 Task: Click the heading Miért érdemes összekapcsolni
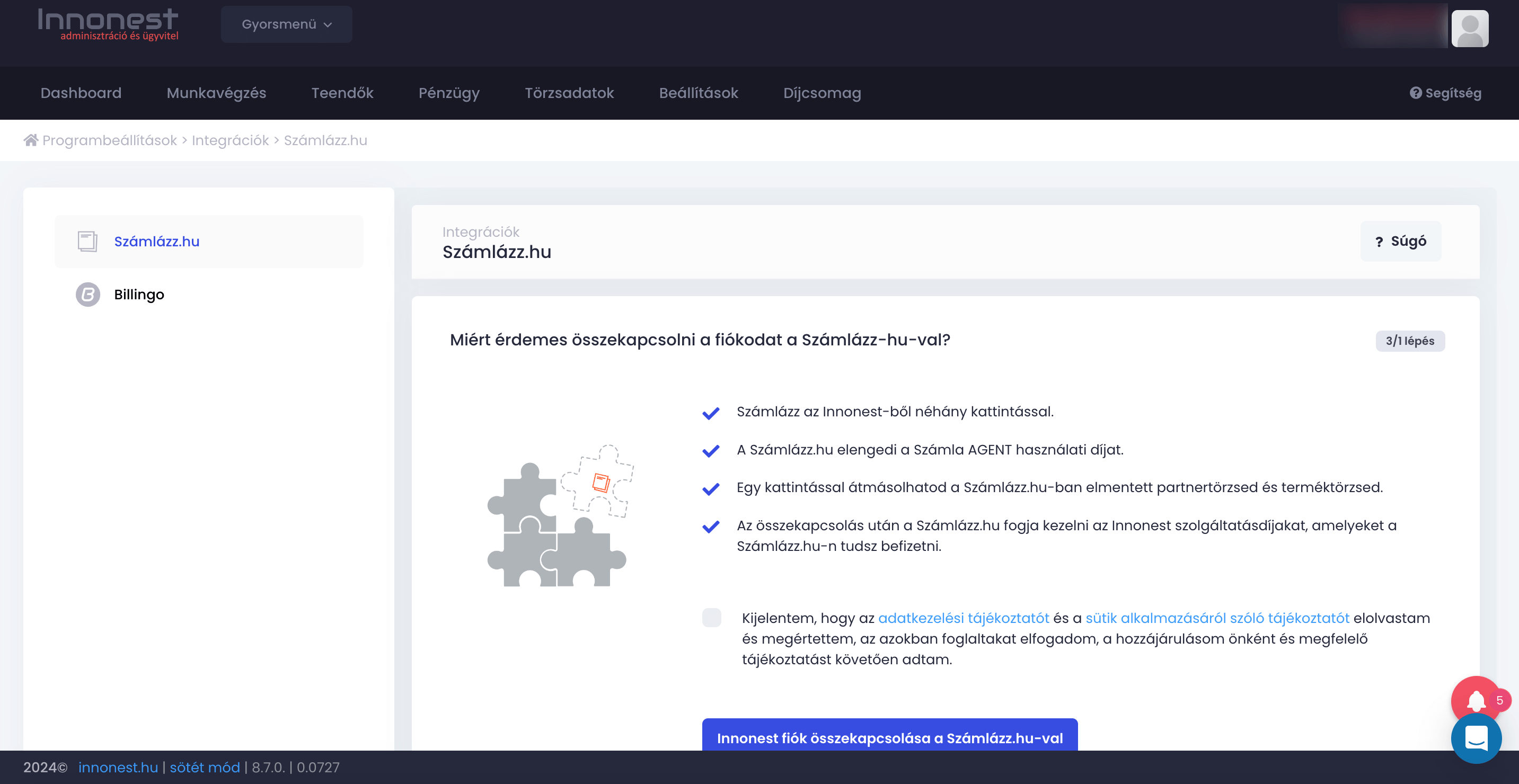[700, 340]
